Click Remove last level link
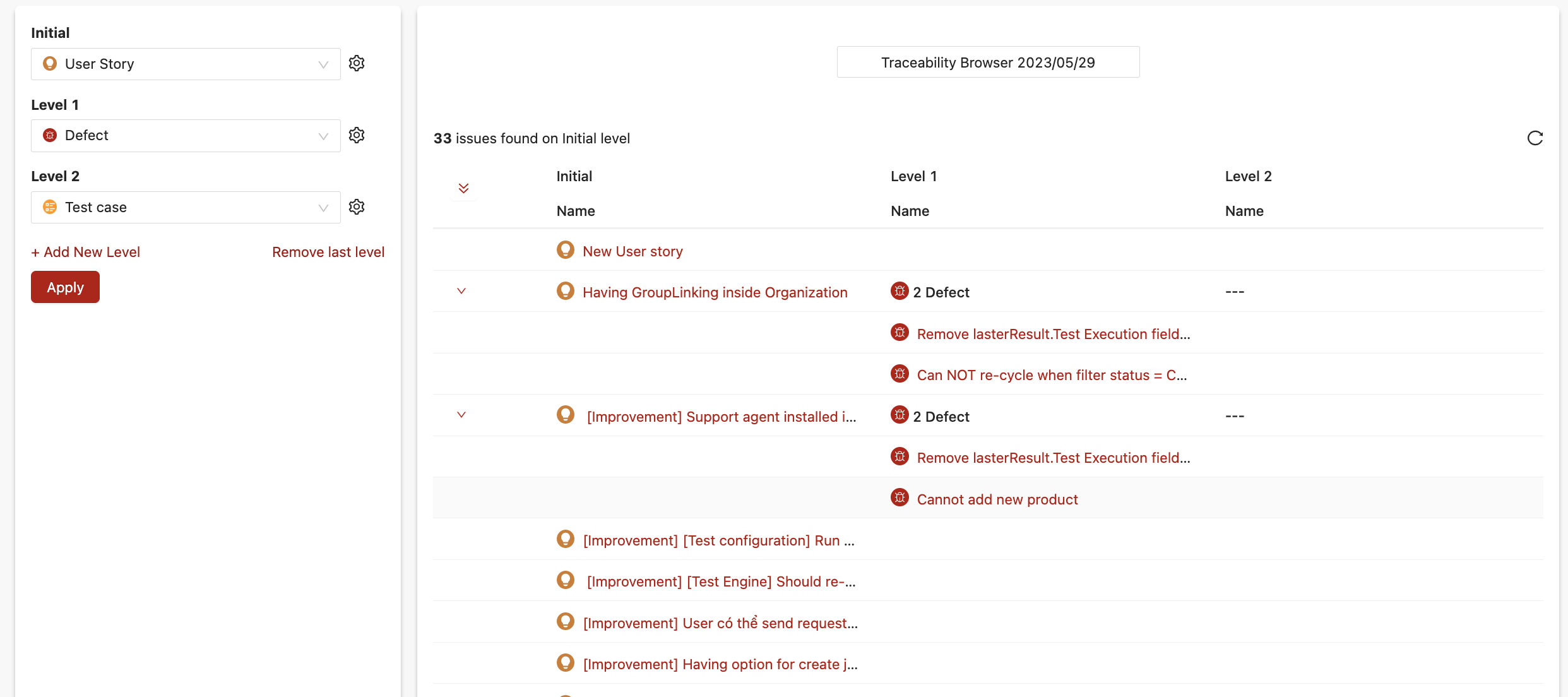Screen dimensions: 1568x697 [328, 252]
